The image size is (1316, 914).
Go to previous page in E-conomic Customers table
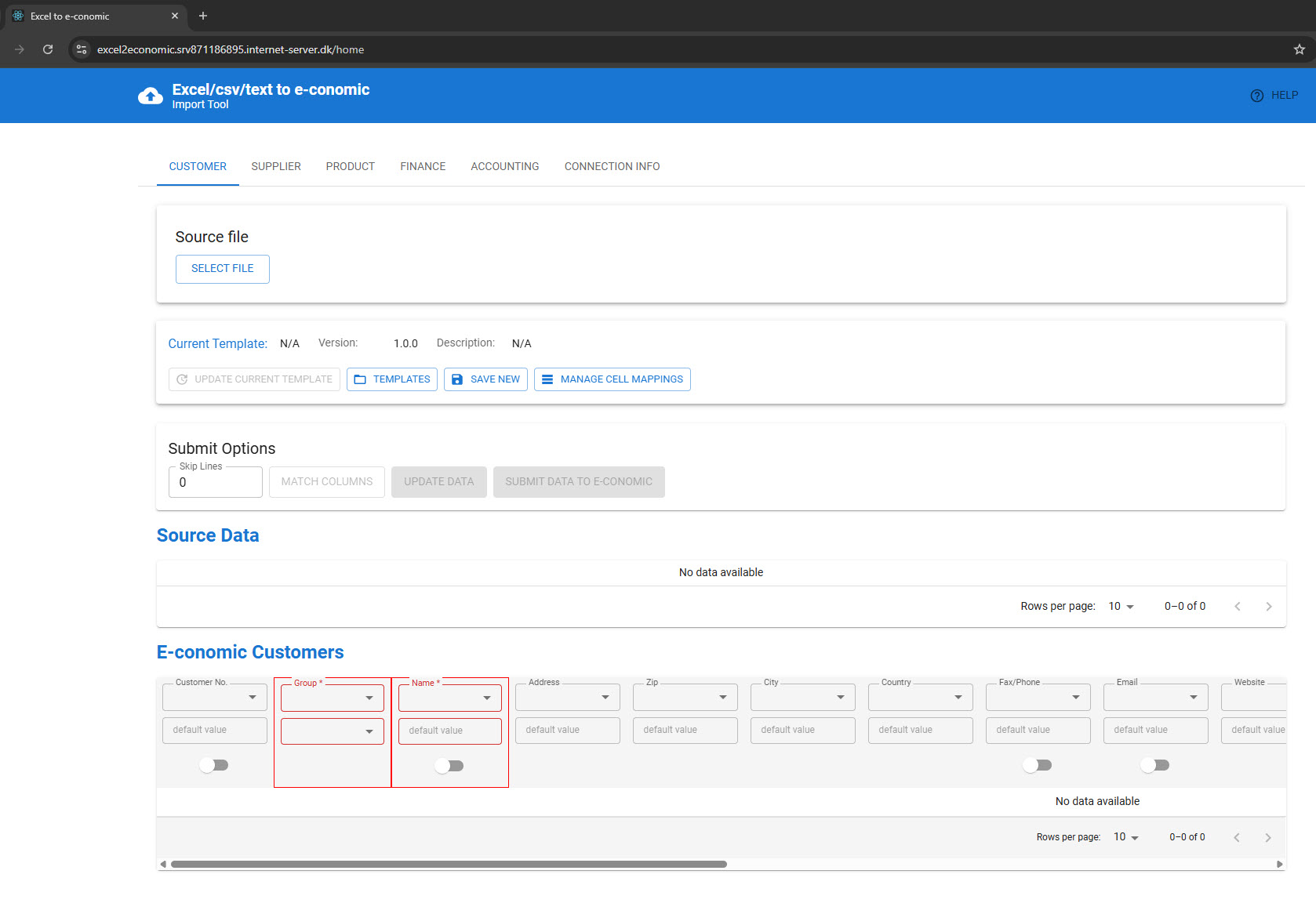click(x=1237, y=838)
